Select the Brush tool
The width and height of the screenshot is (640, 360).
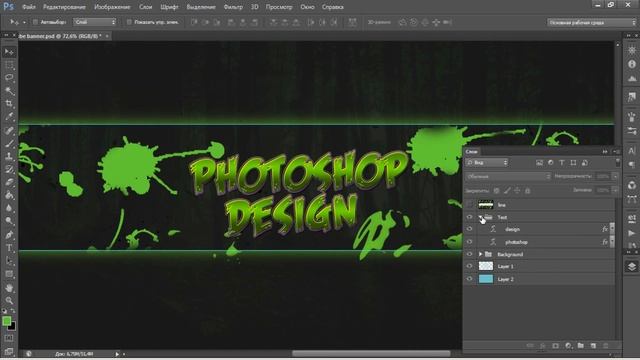pos(9,143)
